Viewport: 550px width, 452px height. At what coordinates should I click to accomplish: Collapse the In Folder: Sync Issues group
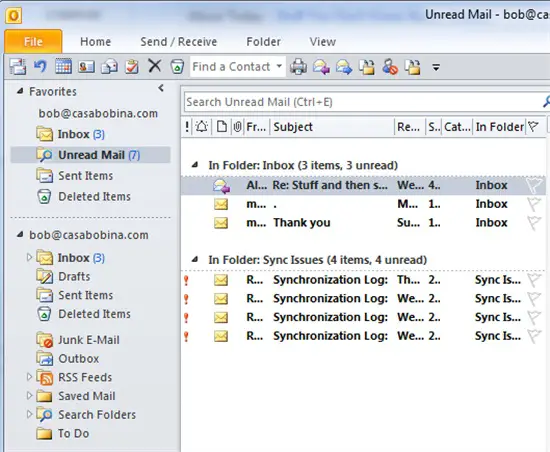point(195,259)
